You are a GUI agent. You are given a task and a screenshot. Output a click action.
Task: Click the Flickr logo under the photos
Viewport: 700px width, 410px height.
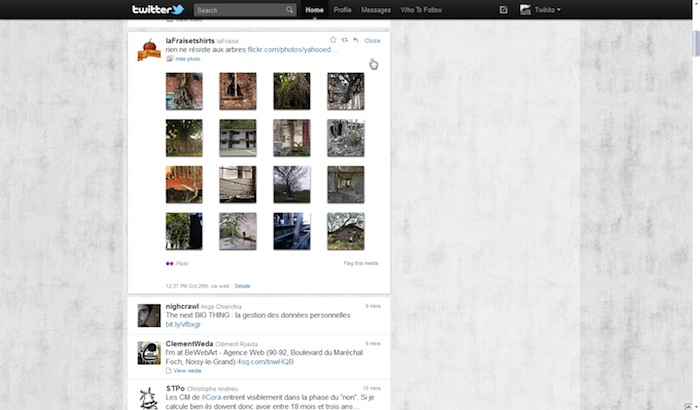coord(169,263)
